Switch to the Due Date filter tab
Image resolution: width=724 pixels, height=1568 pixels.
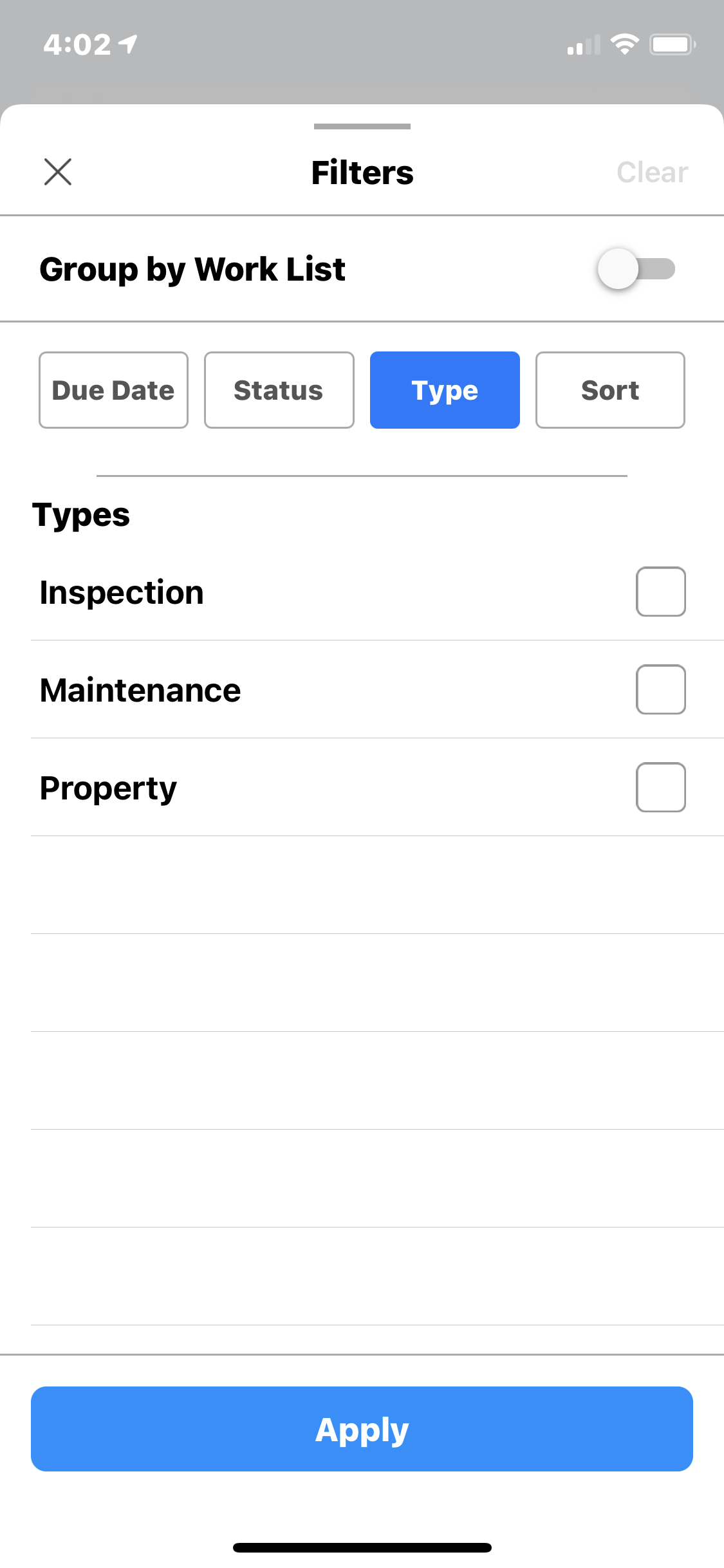click(113, 390)
